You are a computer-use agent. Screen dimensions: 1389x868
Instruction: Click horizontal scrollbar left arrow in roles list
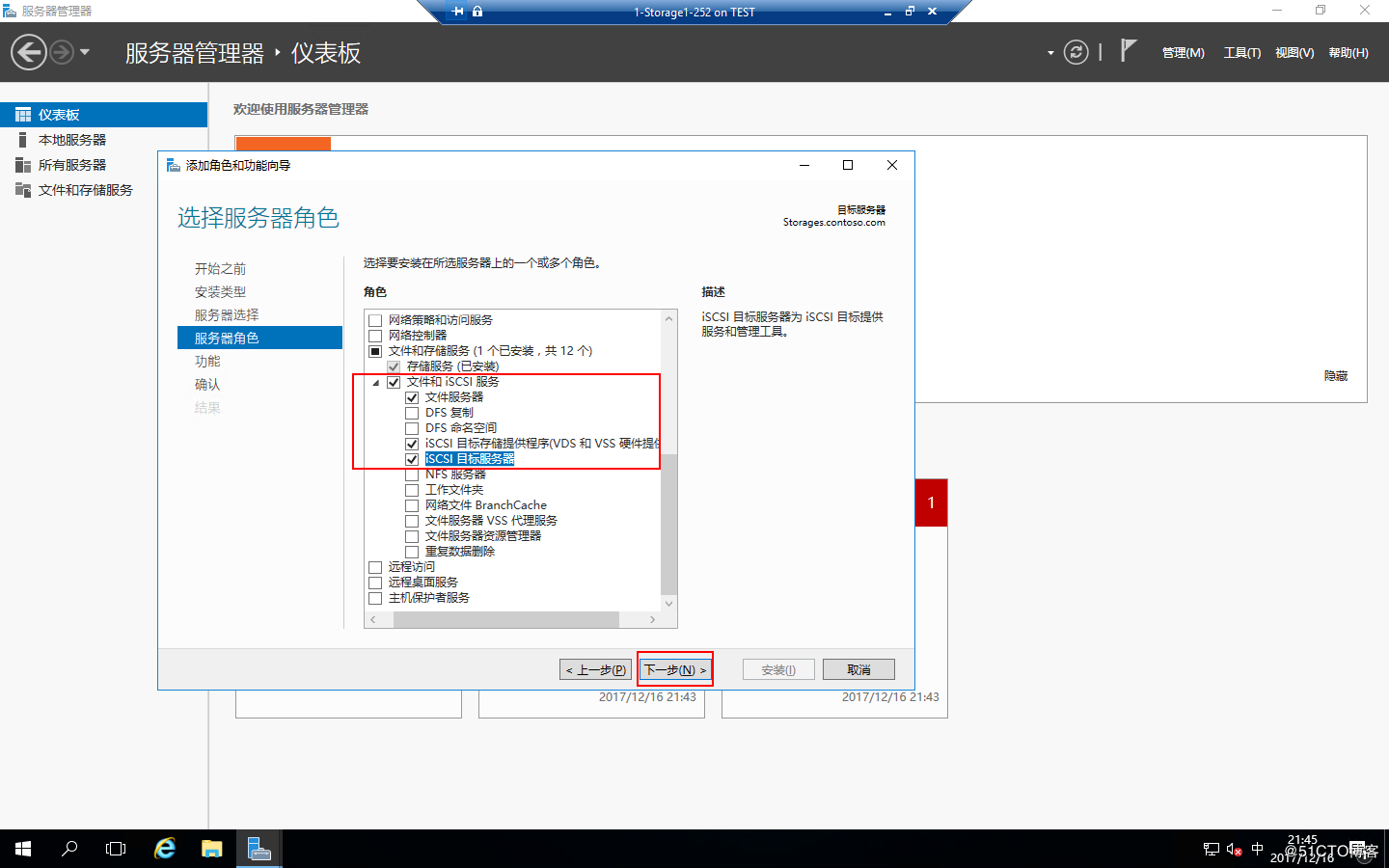pos(373,619)
